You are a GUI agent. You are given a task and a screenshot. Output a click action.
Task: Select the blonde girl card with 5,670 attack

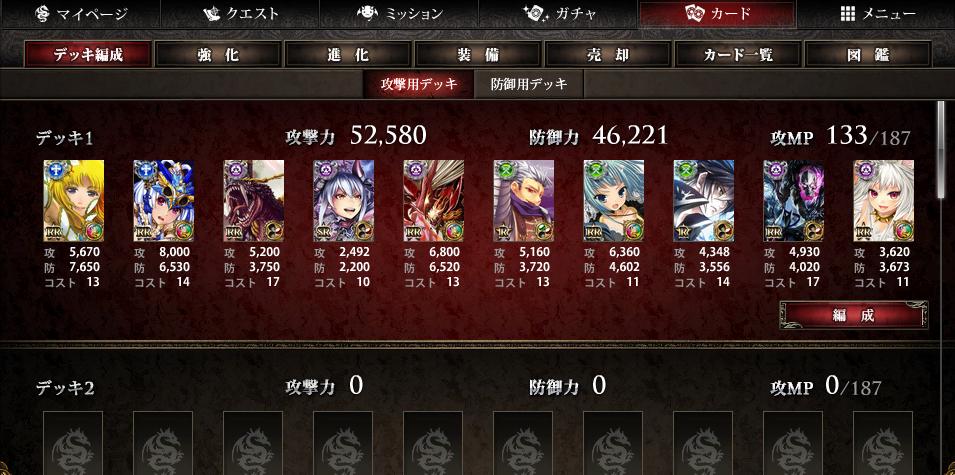[74, 201]
